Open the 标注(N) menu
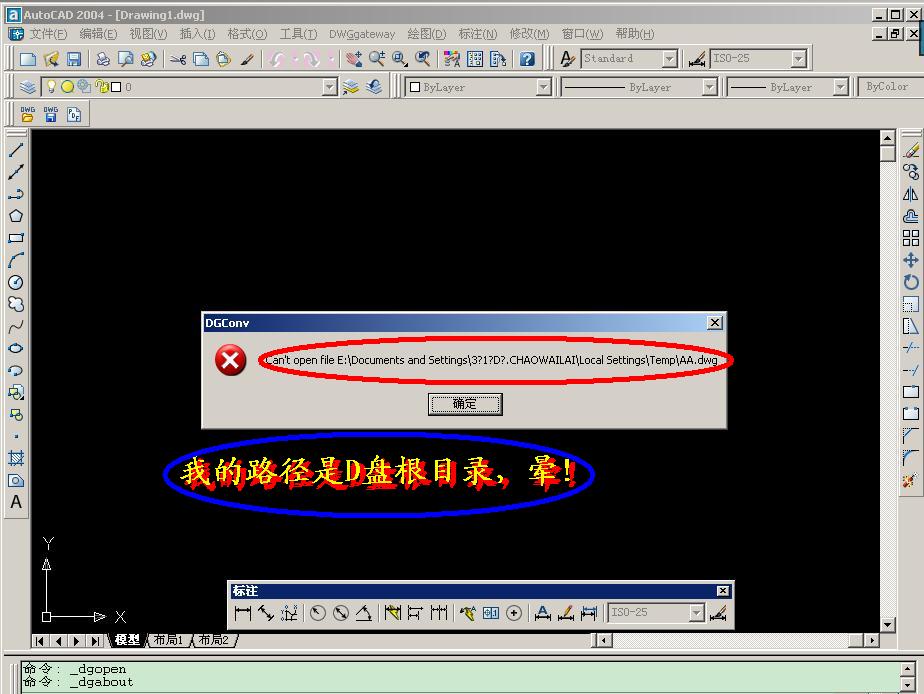Screen dimensions: 924x694 (x=477, y=34)
